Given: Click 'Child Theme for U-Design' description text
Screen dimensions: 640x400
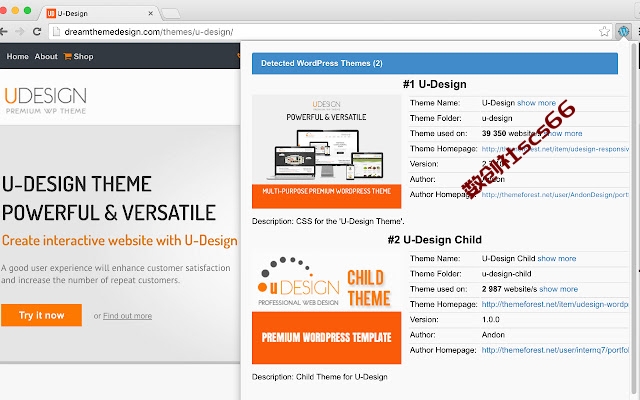Looking at the screenshot, I should coord(342,377).
